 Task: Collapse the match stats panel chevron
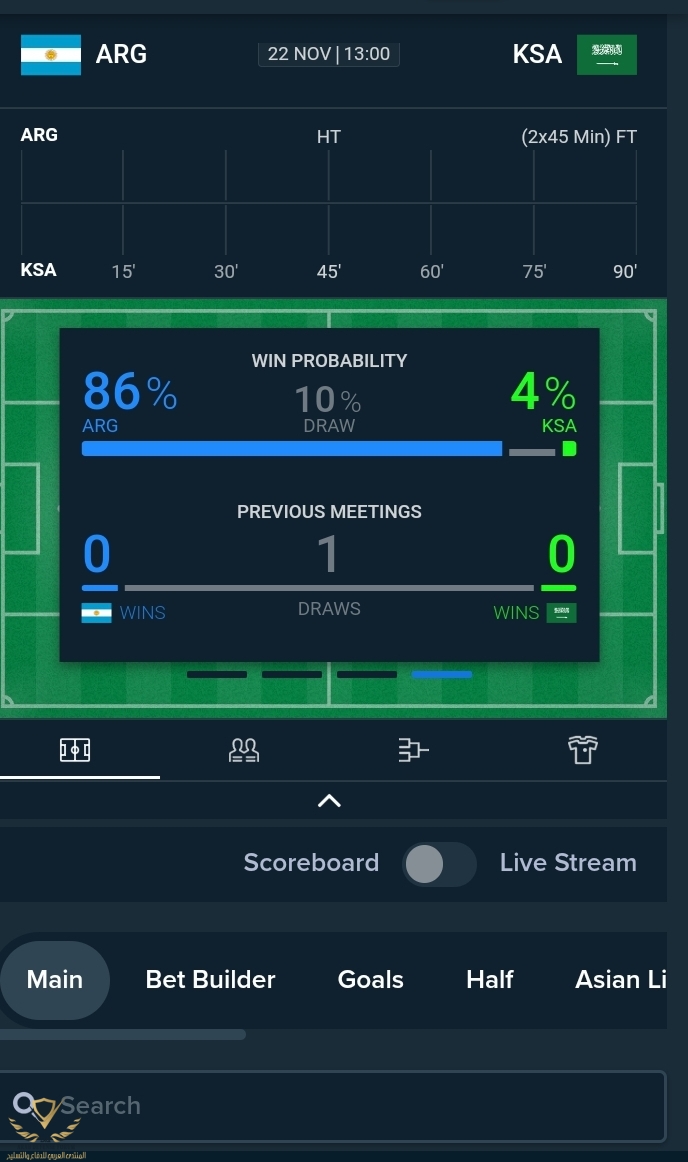tap(329, 801)
